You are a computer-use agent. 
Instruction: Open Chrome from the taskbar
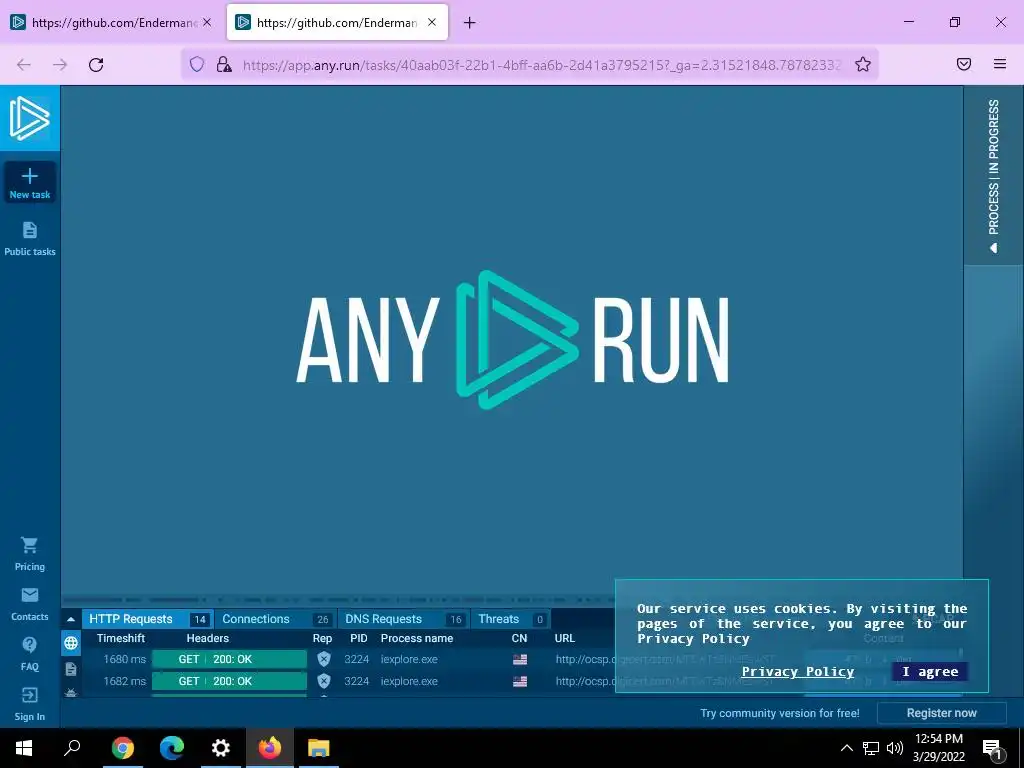coord(123,748)
